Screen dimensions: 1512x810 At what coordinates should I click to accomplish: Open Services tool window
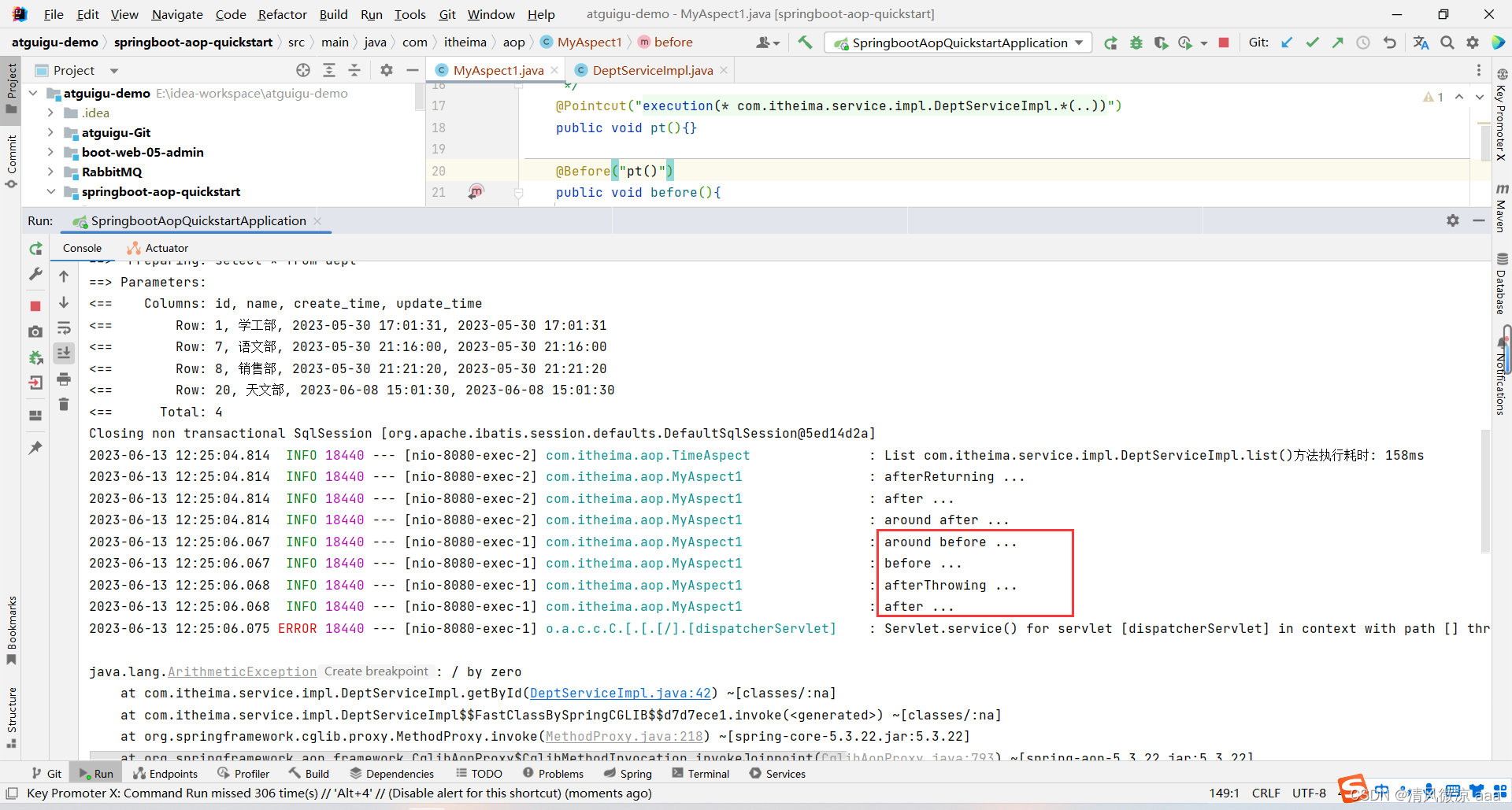pos(777,774)
